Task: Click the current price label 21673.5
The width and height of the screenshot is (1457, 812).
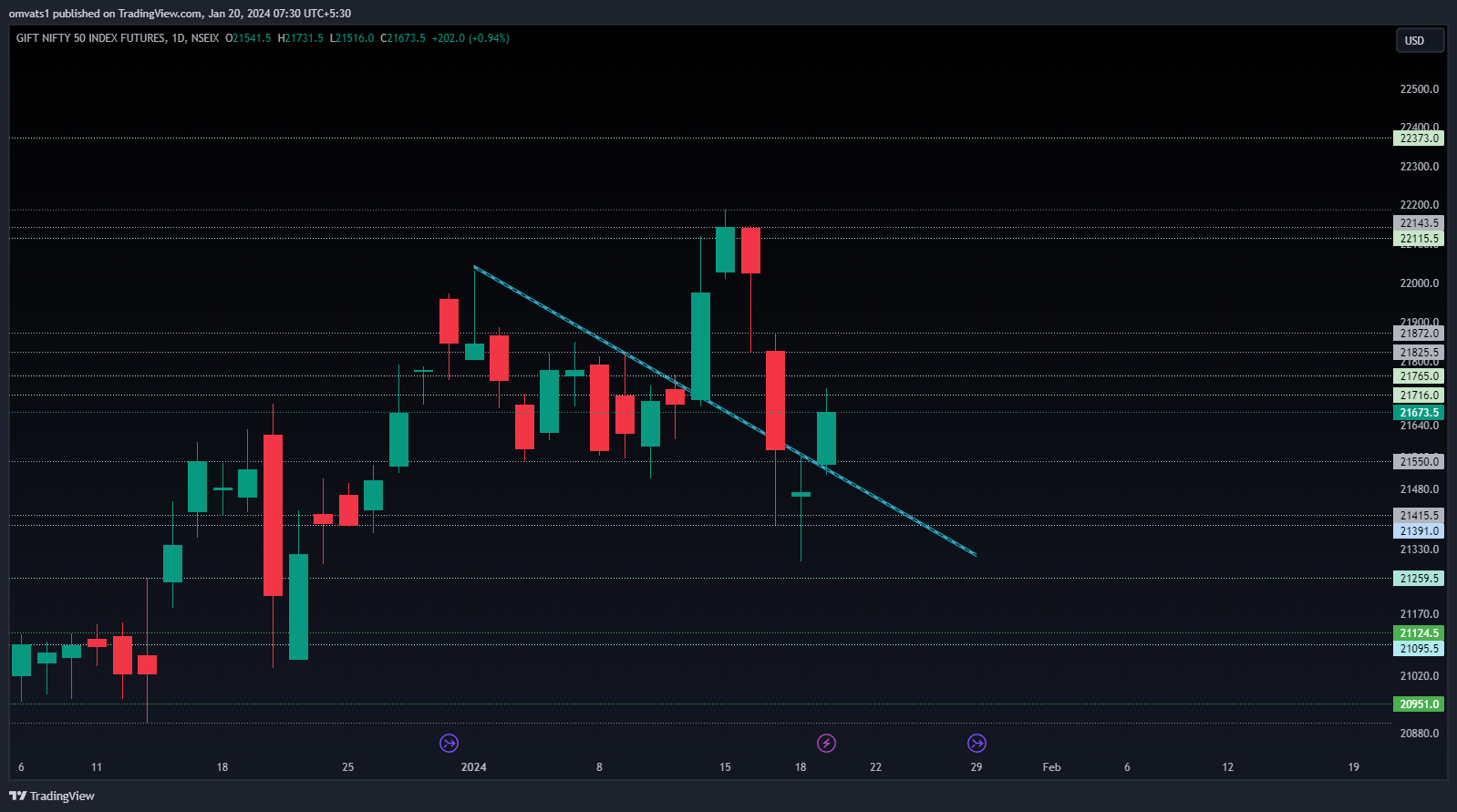Action: (x=1419, y=413)
